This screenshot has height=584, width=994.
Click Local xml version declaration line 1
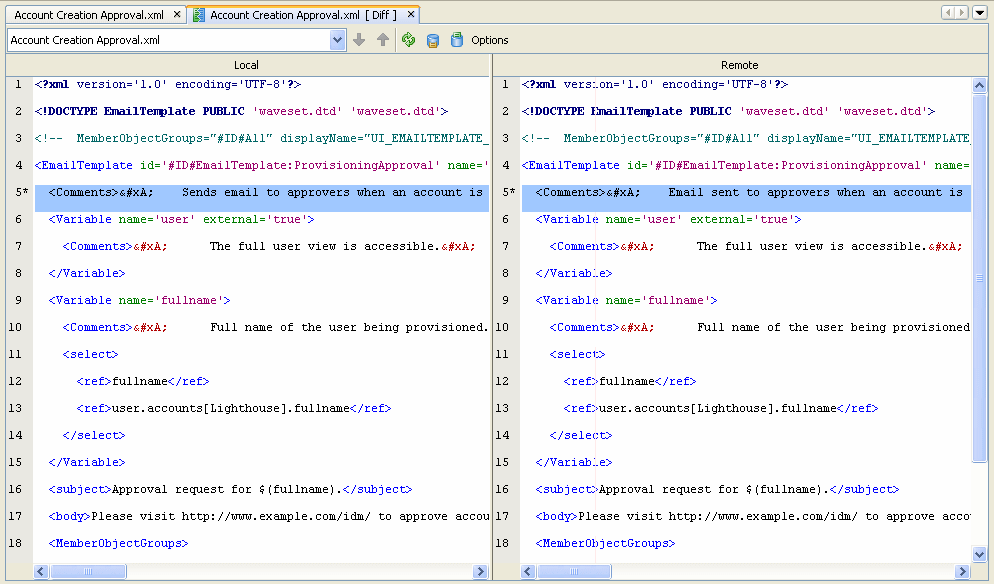pyautogui.click(x=168, y=84)
